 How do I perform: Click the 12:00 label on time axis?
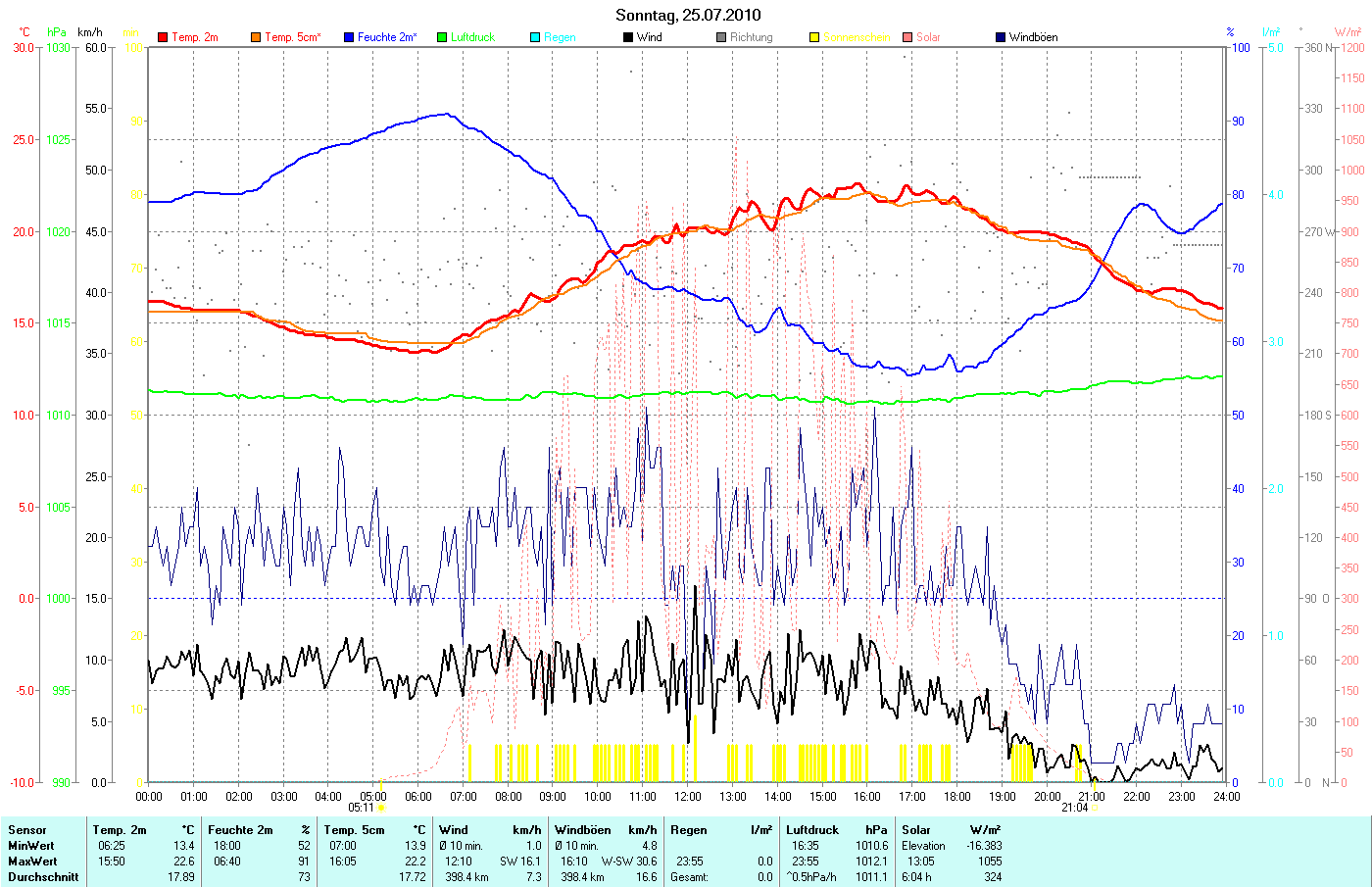click(x=688, y=797)
